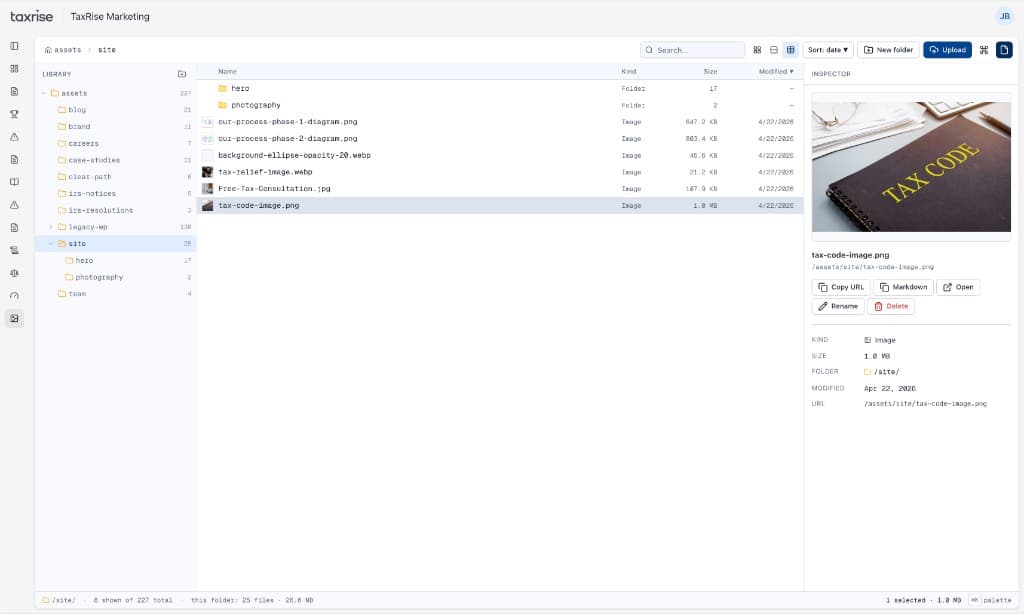Open the open-book icon in left rail
The image size is (1024, 614).
click(14, 182)
